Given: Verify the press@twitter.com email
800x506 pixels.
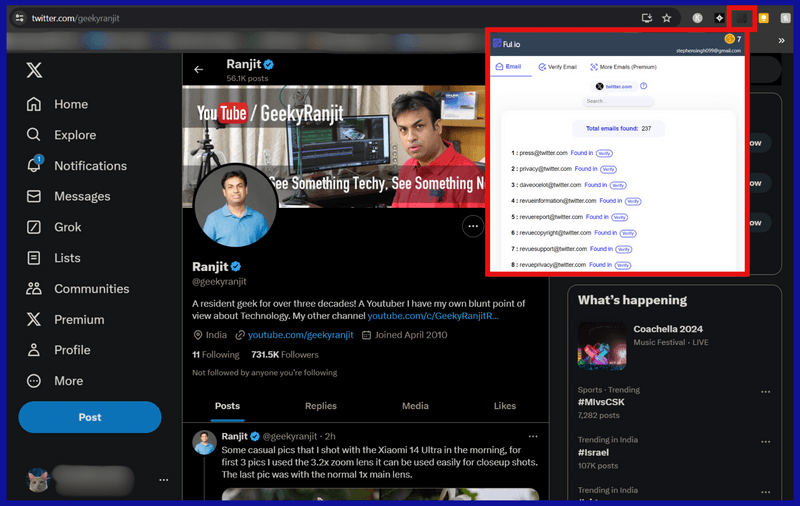Looking at the screenshot, I should (x=604, y=153).
